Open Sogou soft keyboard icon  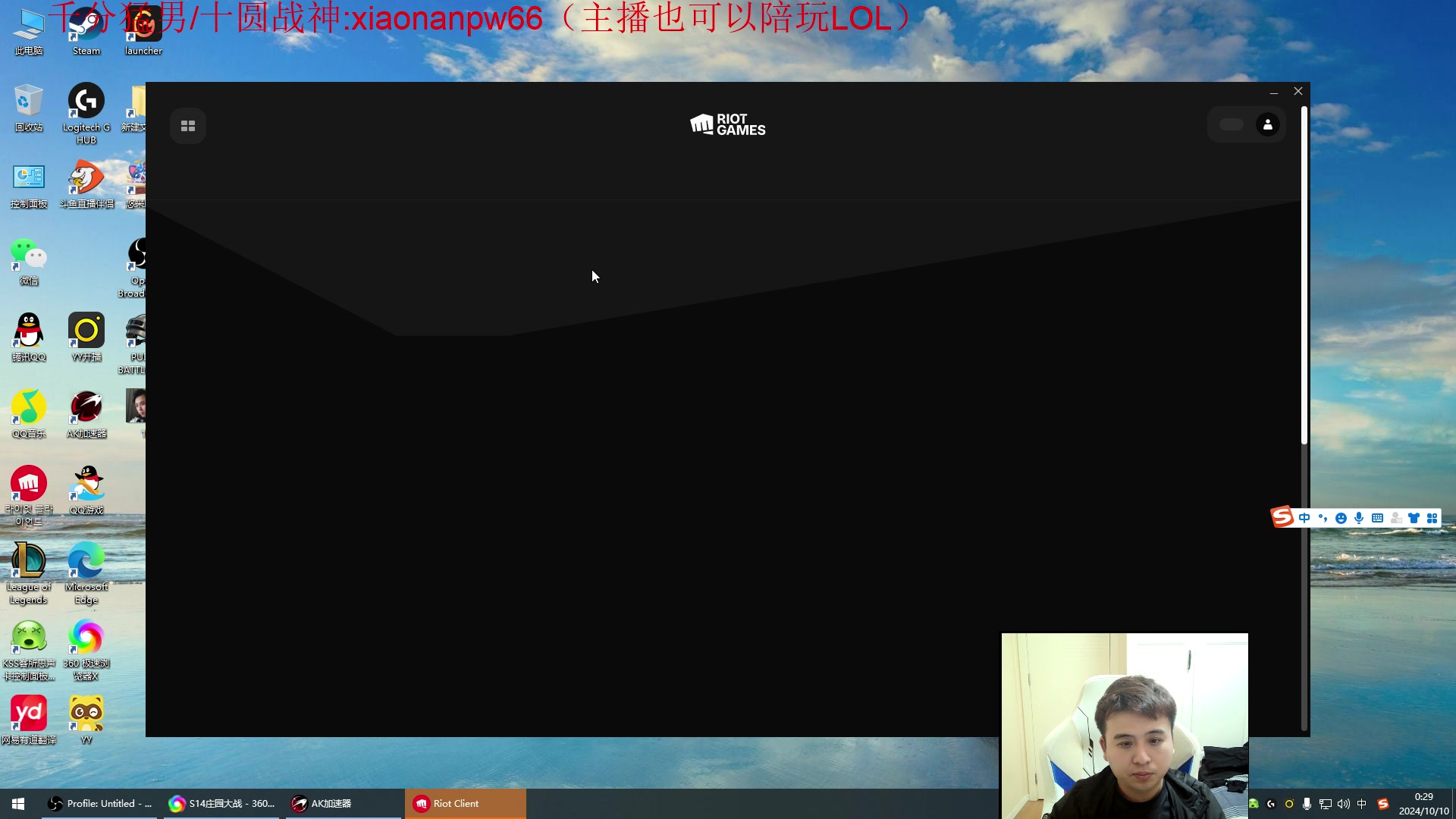coord(1377,518)
